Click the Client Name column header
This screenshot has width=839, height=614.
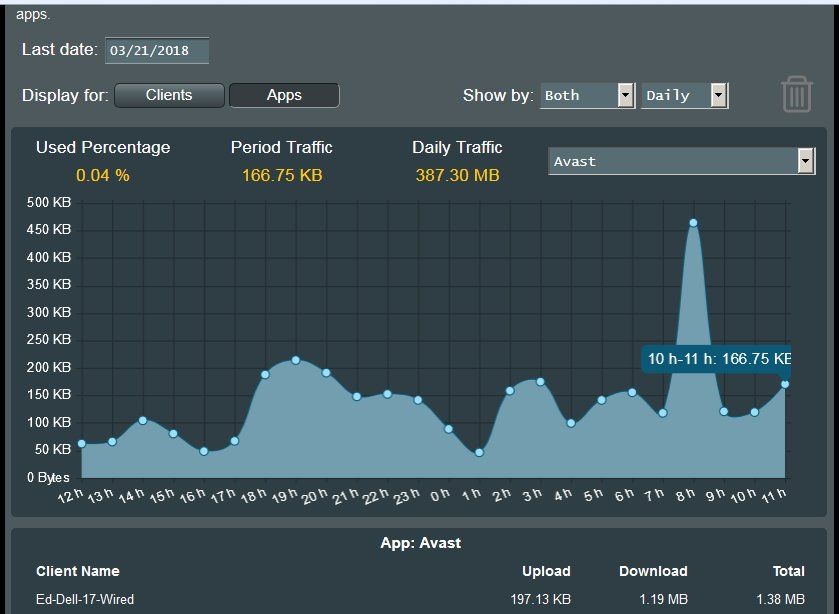coord(78,571)
